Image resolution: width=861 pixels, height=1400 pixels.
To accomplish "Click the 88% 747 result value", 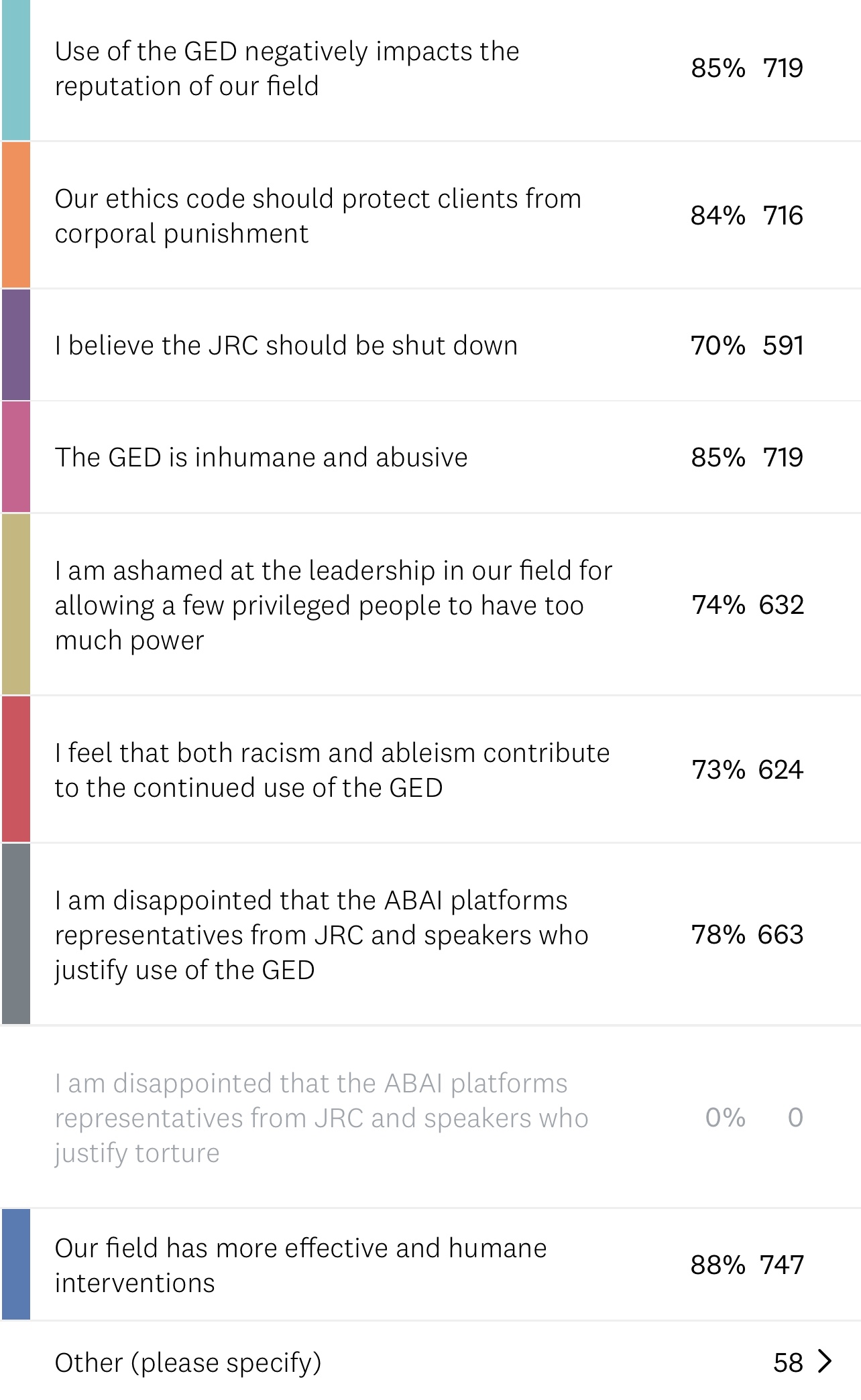I will (747, 1265).
